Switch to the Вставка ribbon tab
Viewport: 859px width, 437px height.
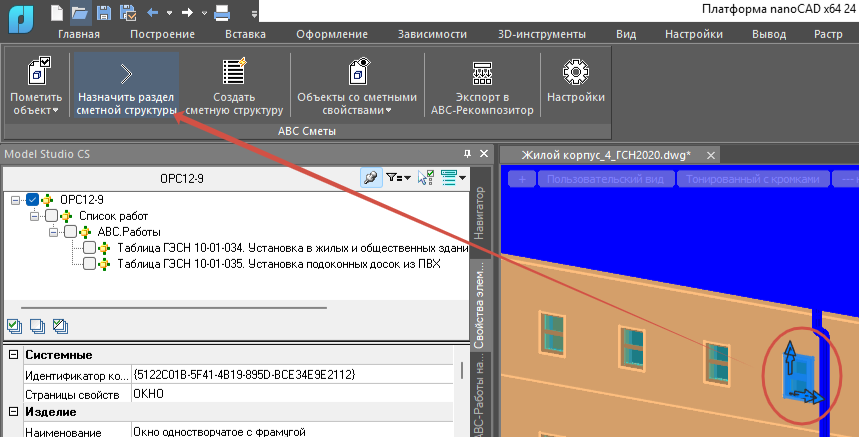point(245,34)
